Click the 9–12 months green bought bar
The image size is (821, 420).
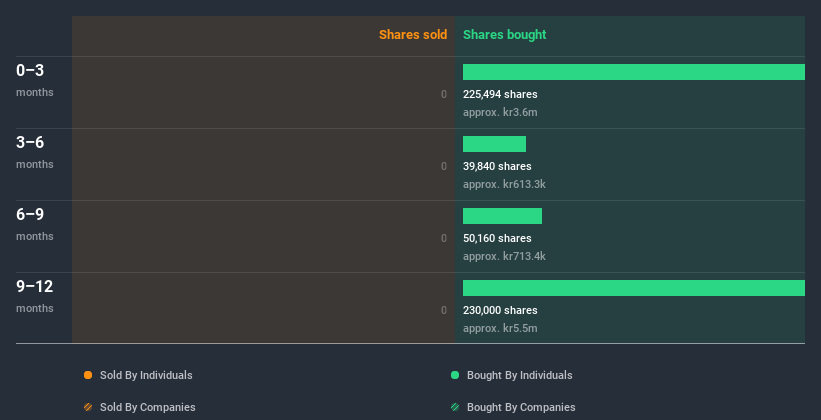634,288
